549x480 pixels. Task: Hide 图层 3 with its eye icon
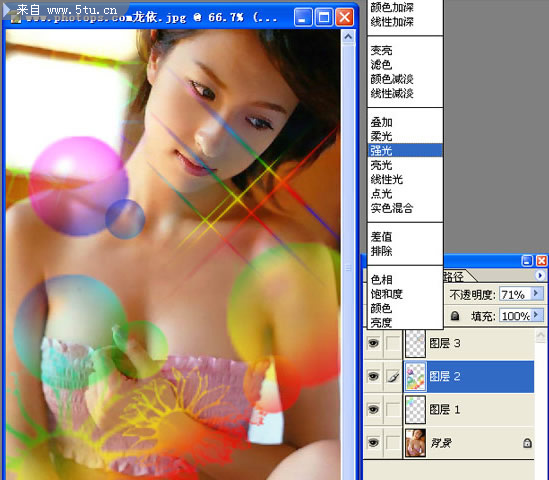coord(373,343)
